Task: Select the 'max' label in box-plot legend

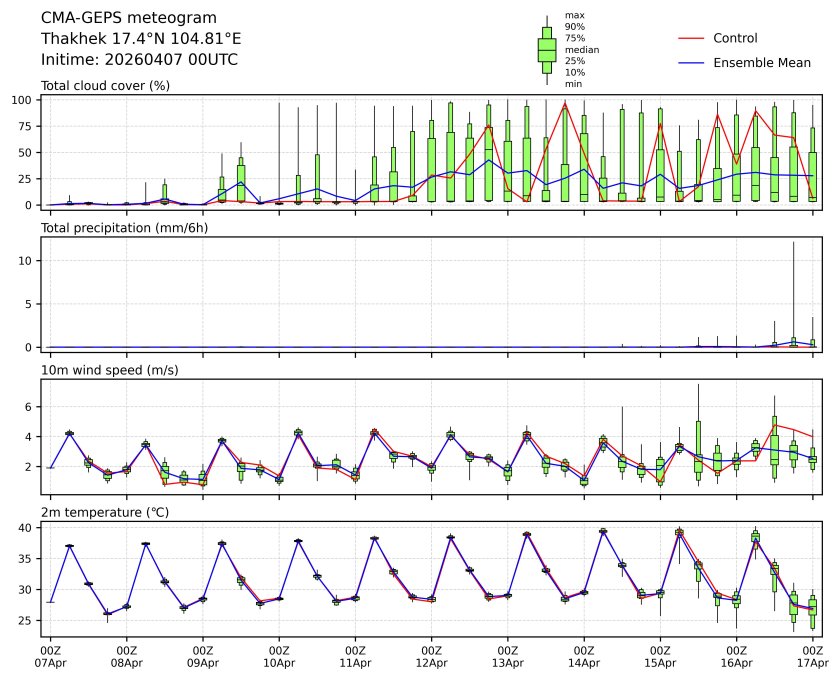Action: pyautogui.click(x=574, y=15)
